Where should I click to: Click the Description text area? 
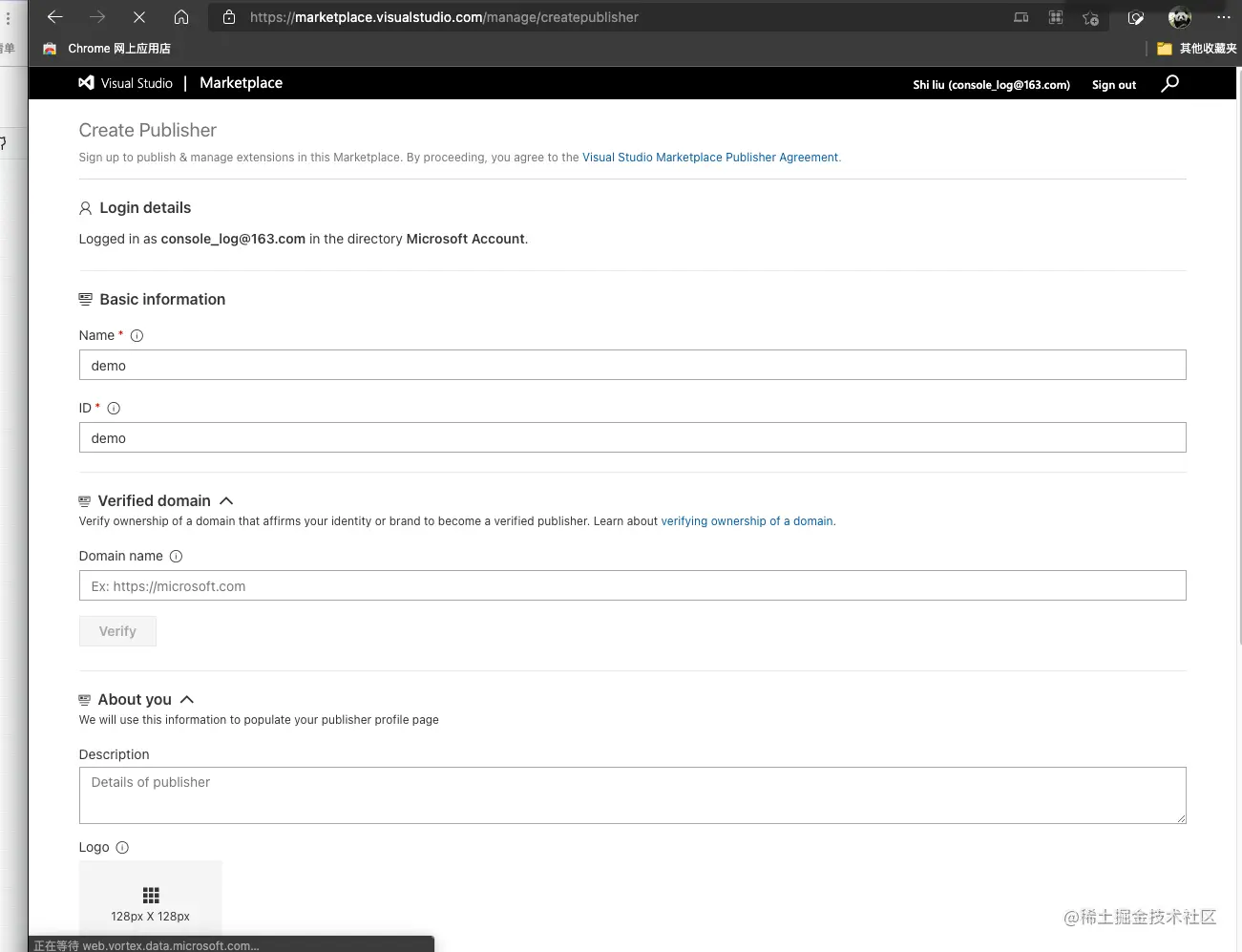click(632, 795)
